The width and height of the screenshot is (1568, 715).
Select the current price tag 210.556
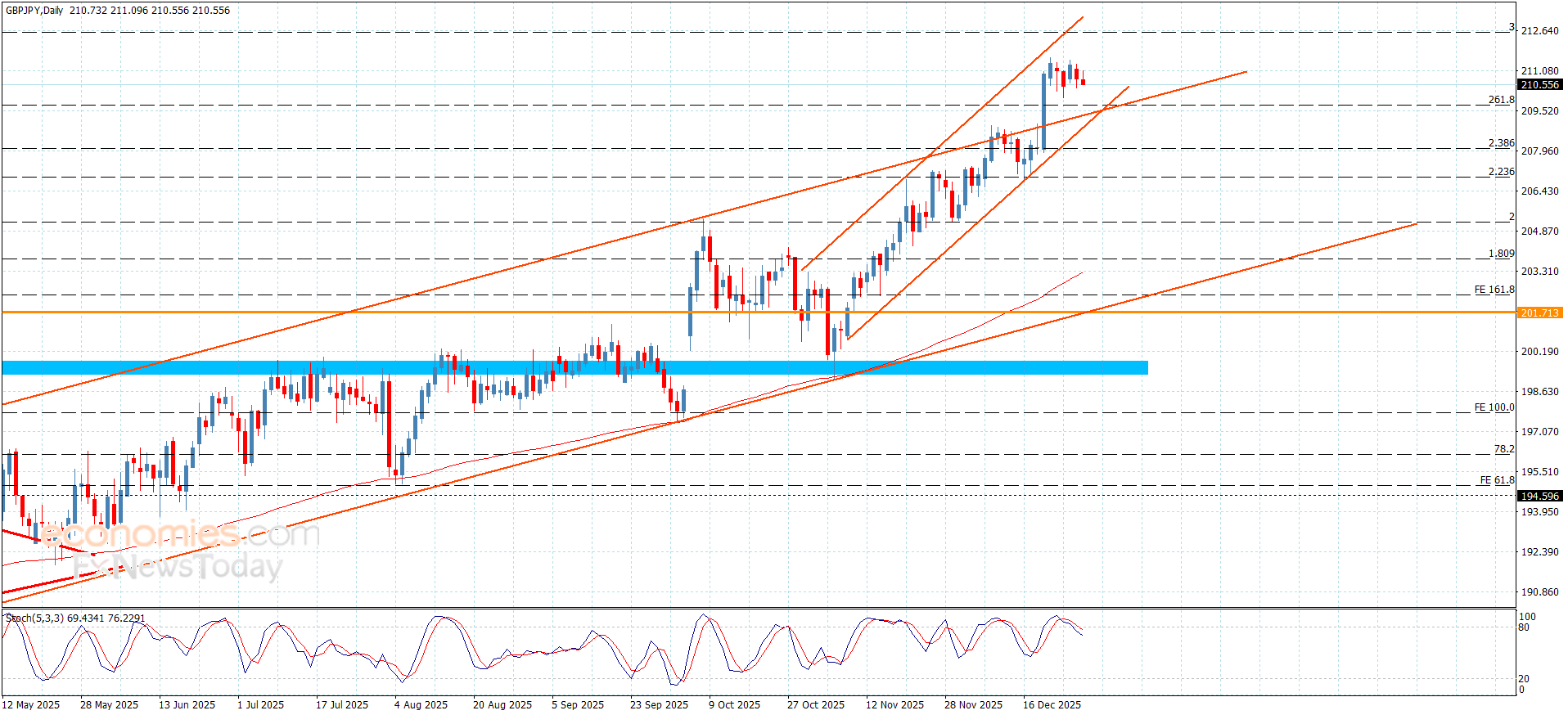1539,84
